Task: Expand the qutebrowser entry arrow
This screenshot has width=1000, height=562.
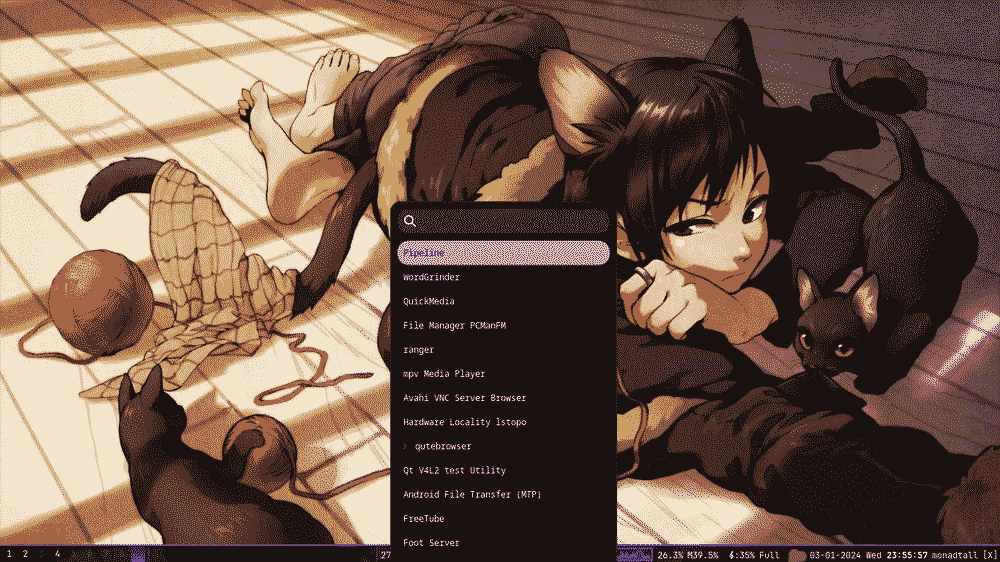Action: (406, 446)
